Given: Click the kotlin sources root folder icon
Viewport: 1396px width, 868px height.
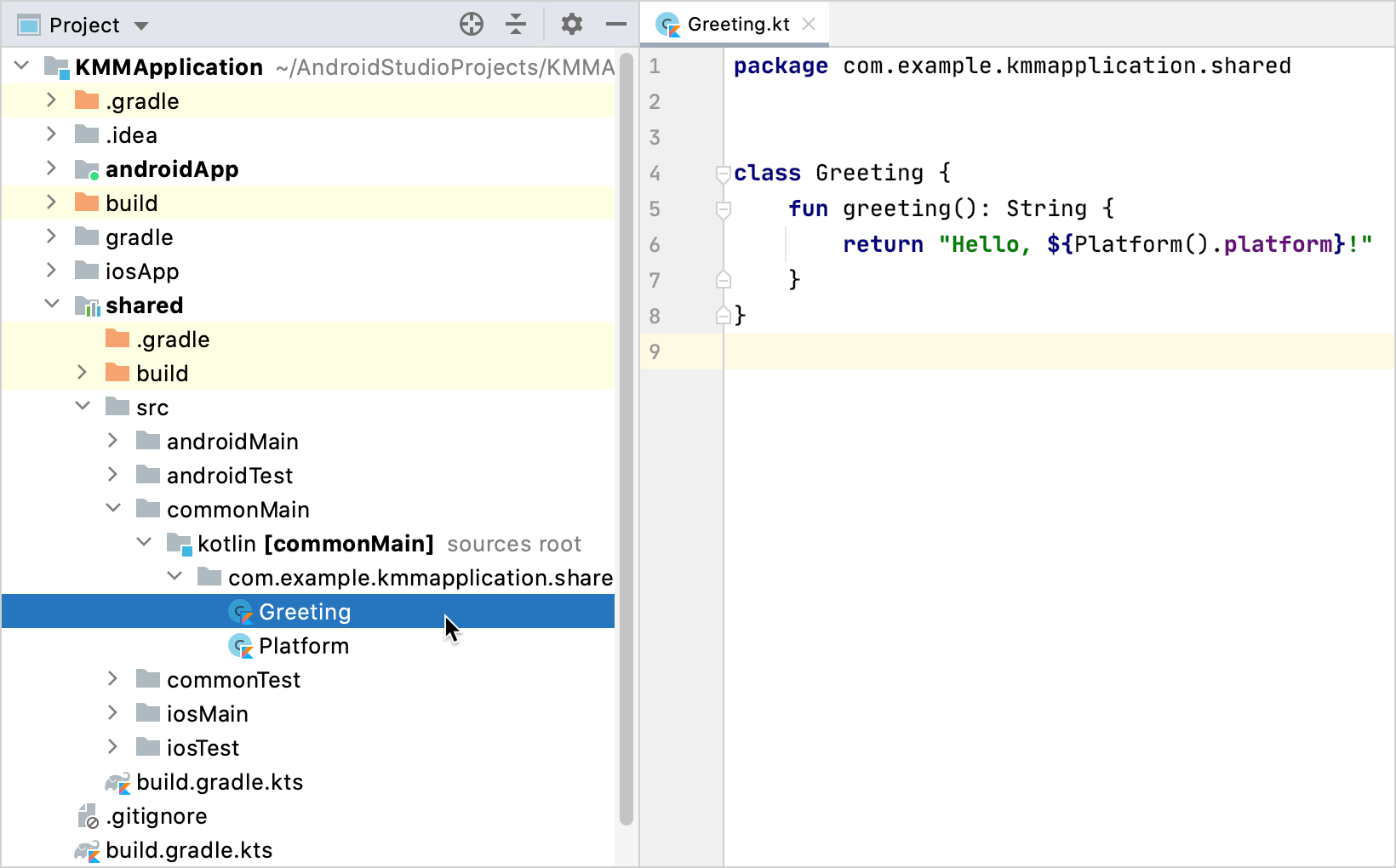Looking at the screenshot, I should [179, 544].
